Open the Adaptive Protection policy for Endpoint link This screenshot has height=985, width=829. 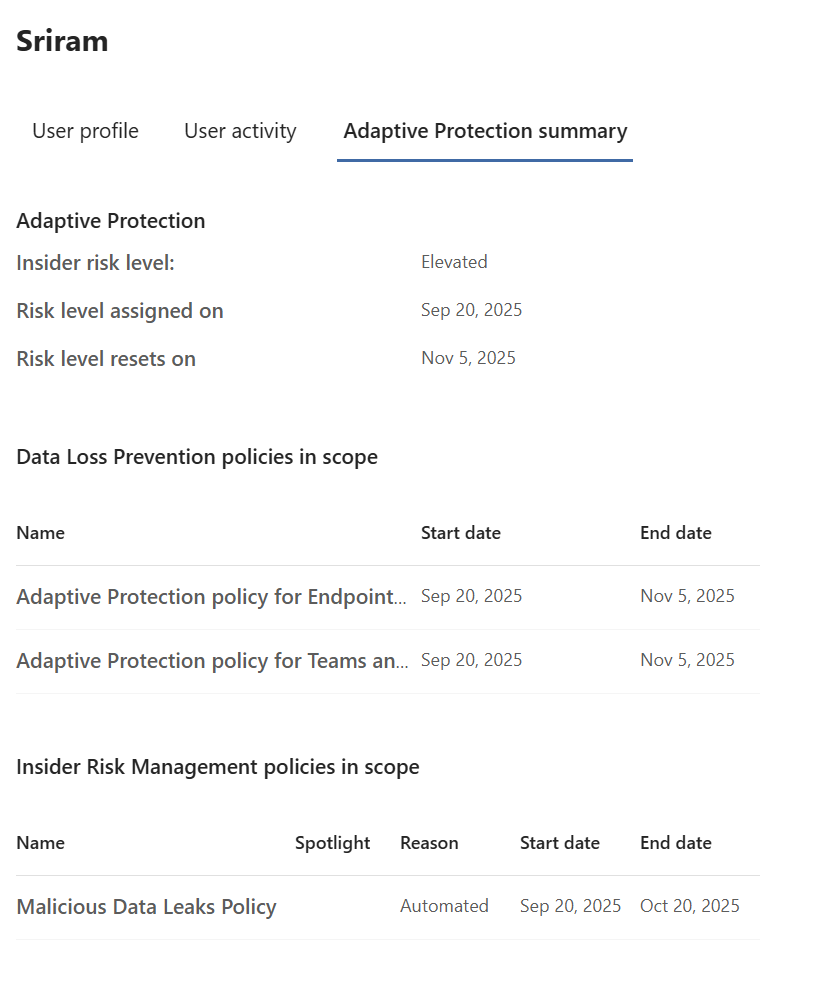[x=211, y=597]
